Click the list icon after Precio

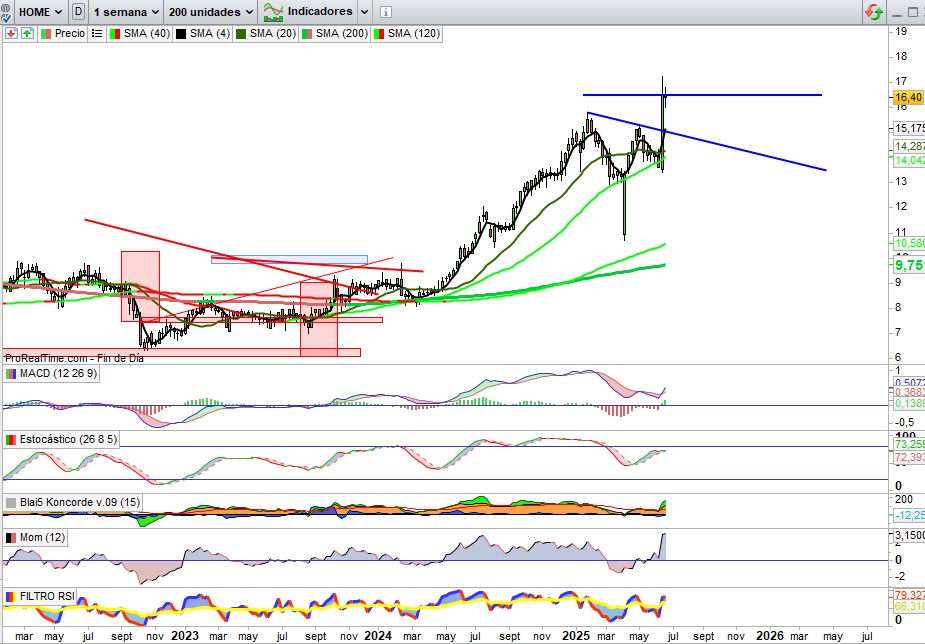click(97, 34)
